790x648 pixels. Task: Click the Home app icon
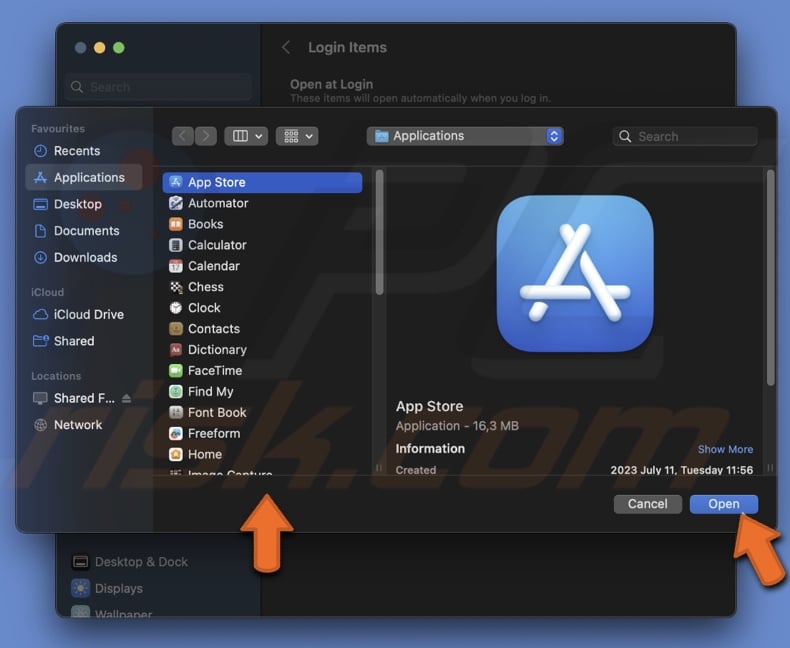point(175,454)
